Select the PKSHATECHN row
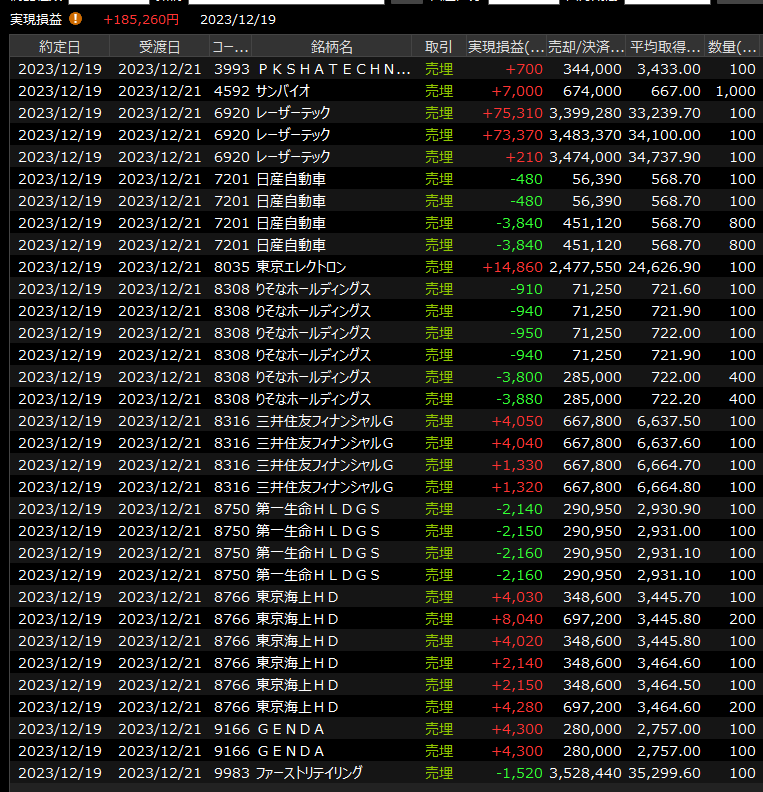 pyautogui.click(x=334, y=69)
